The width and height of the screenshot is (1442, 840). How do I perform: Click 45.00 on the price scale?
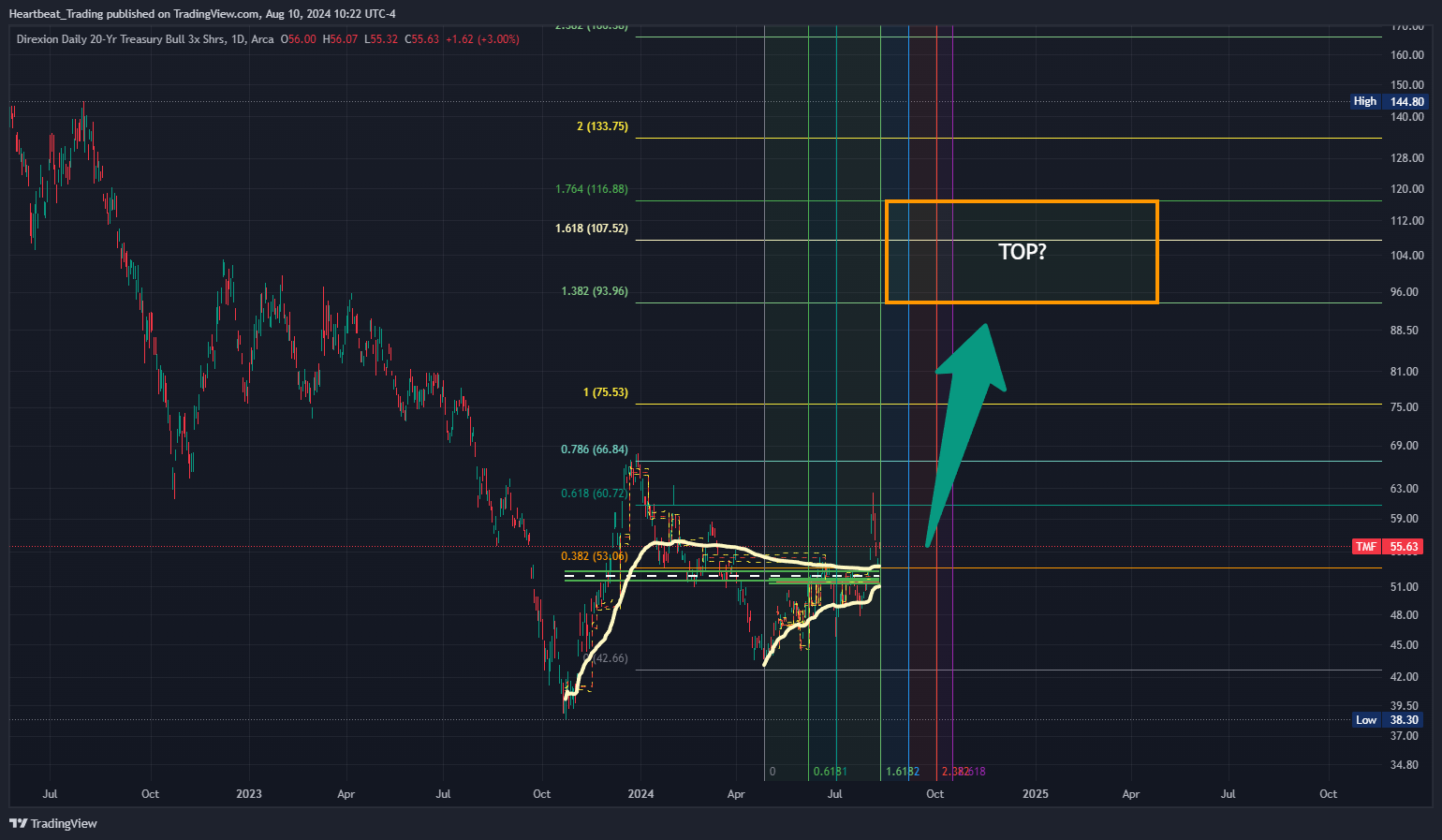(x=1405, y=645)
